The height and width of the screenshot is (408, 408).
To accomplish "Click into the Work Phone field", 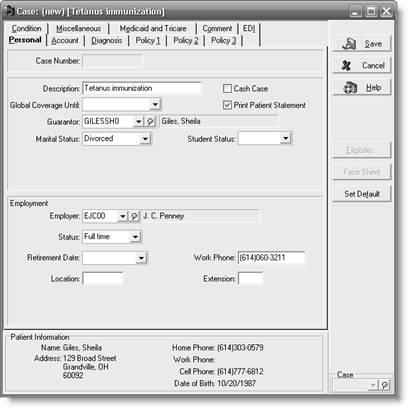I will click(271, 258).
